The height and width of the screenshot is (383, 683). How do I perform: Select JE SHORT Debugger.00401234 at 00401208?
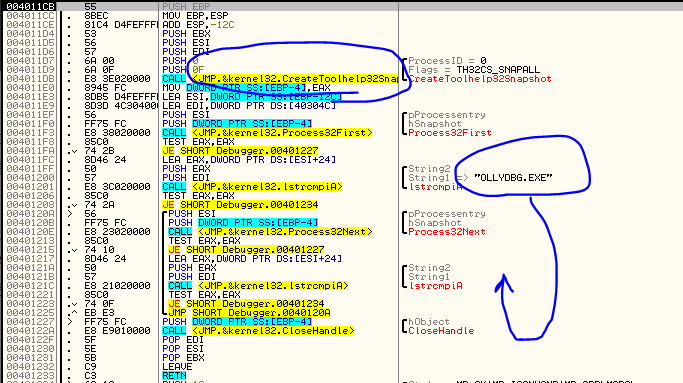click(240, 205)
